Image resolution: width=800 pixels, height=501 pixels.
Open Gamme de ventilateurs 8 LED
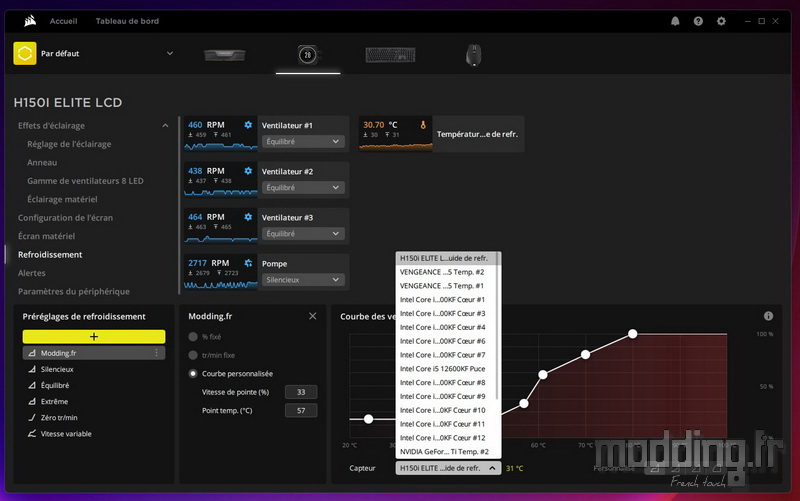[85, 181]
